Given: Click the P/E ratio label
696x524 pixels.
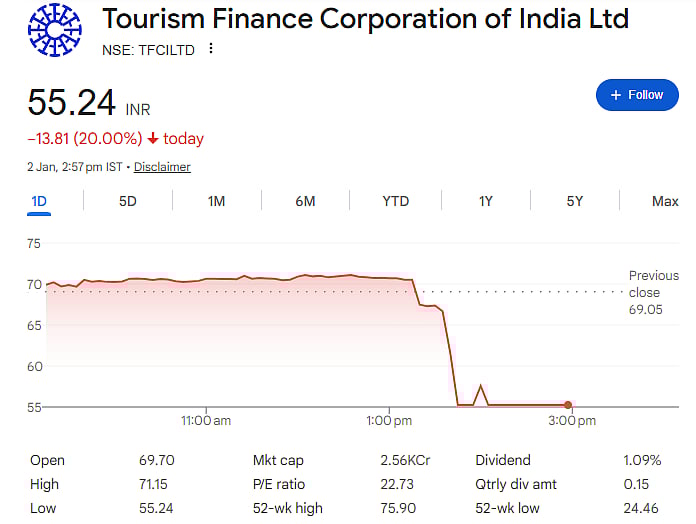Looking at the screenshot, I should [277, 484].
